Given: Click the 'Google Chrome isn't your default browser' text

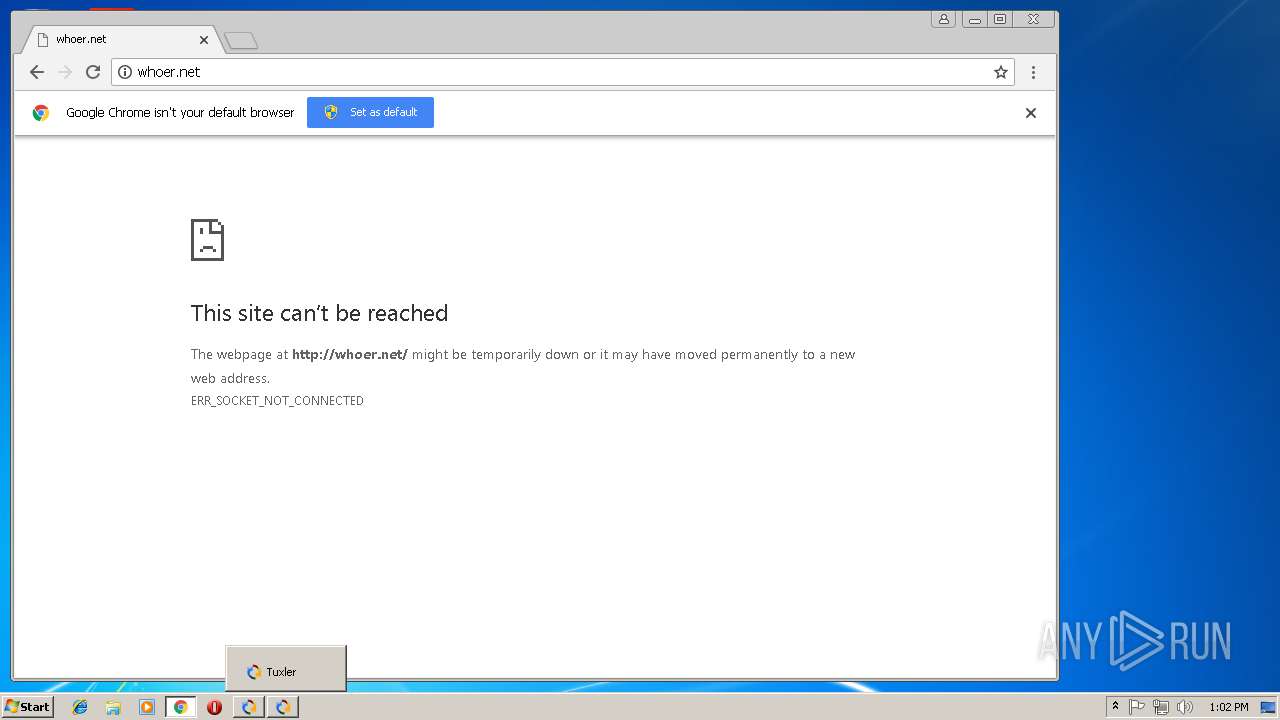Looking at the screenshot, I should click(x=180, y=113).
